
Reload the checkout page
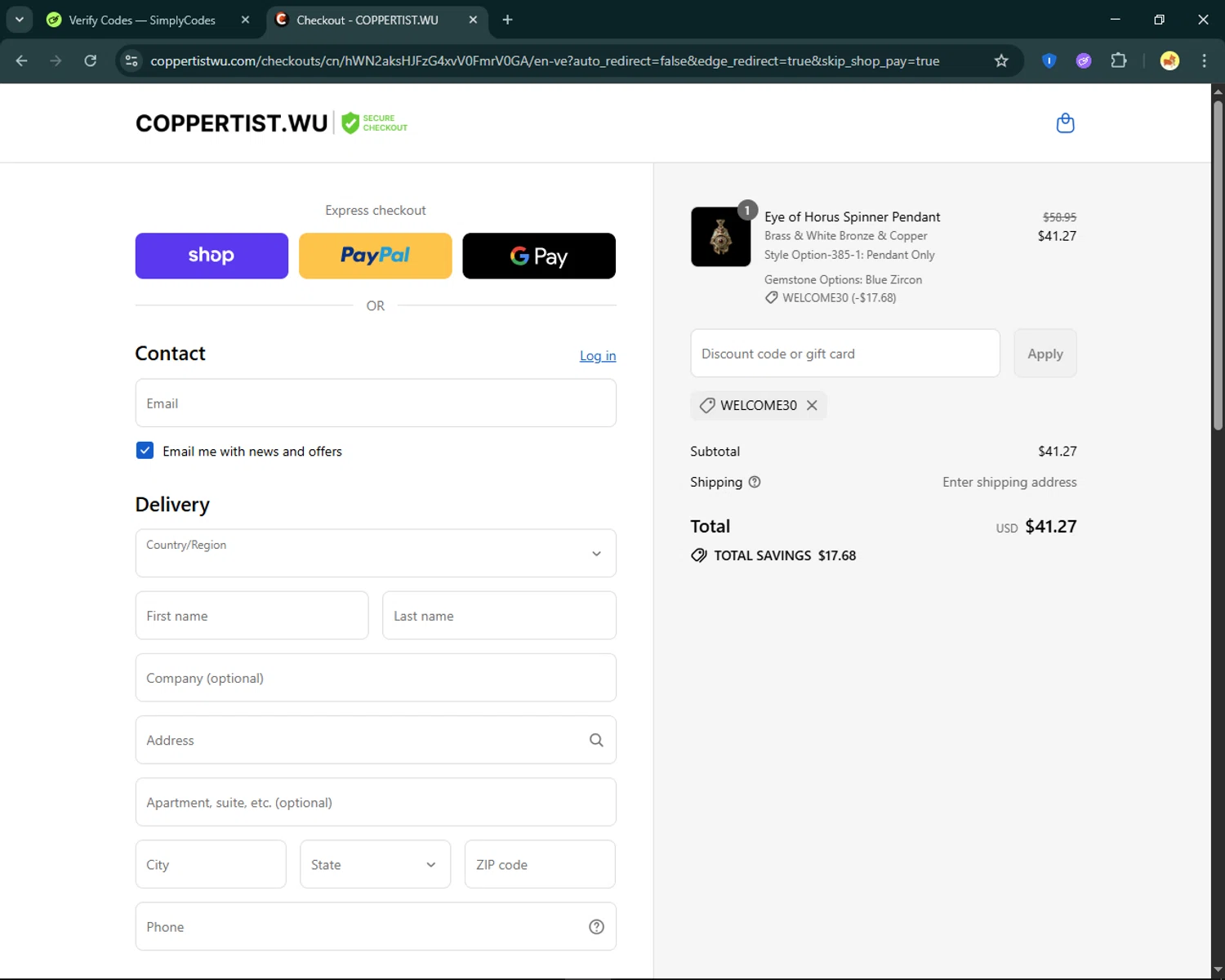pos(91,60)
